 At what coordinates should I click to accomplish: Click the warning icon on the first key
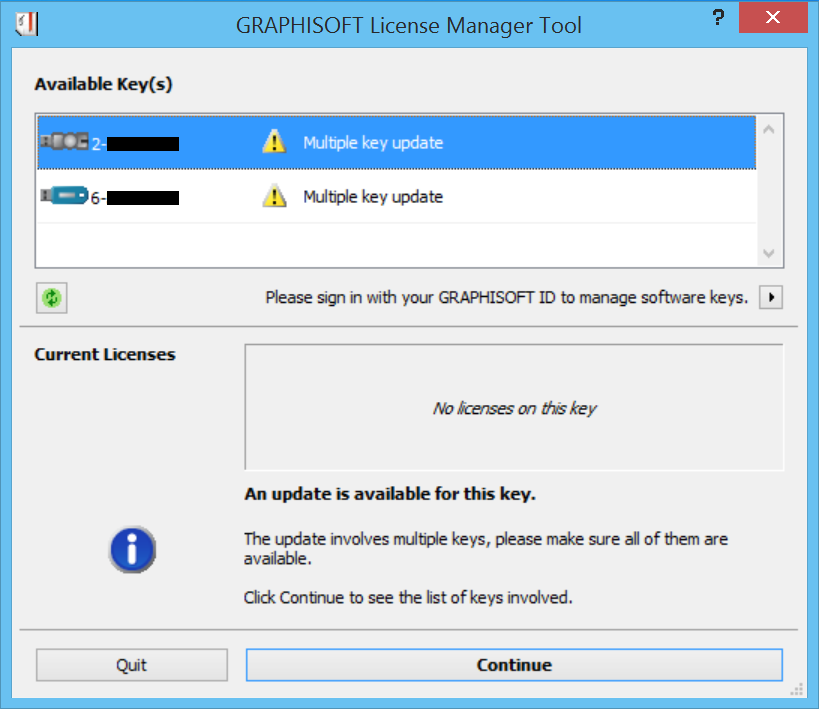click(274, 142)
